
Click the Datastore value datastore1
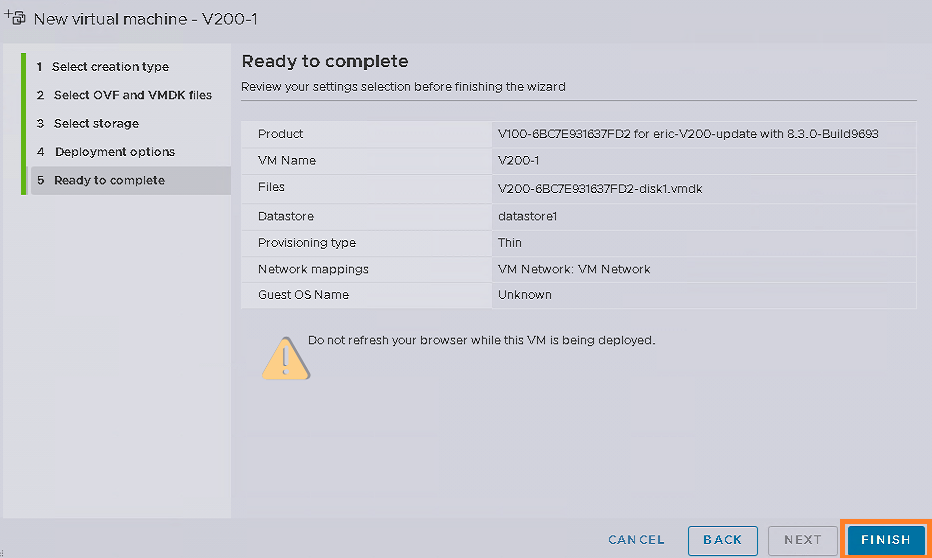[x=527, y=216]
